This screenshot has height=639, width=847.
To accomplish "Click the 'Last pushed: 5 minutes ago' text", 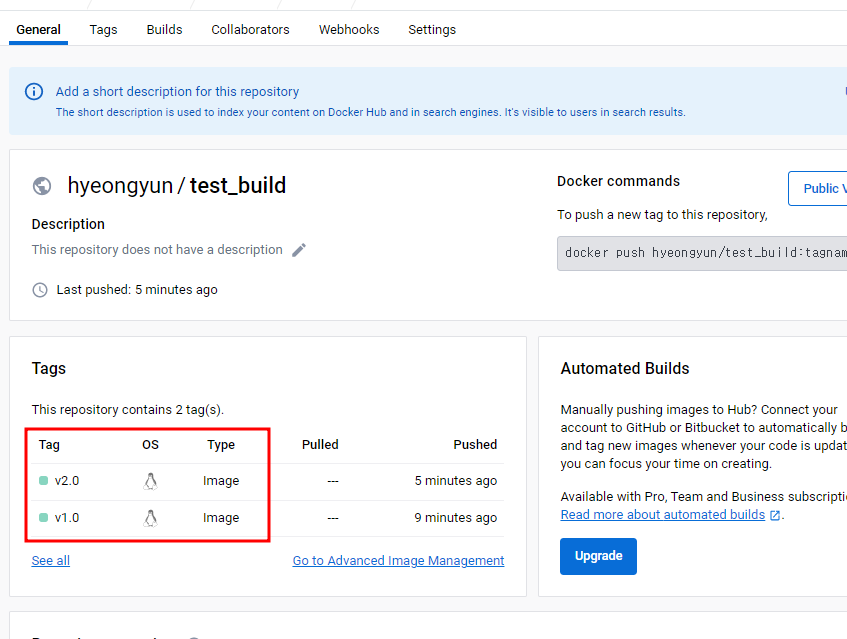I will (137, 290).
